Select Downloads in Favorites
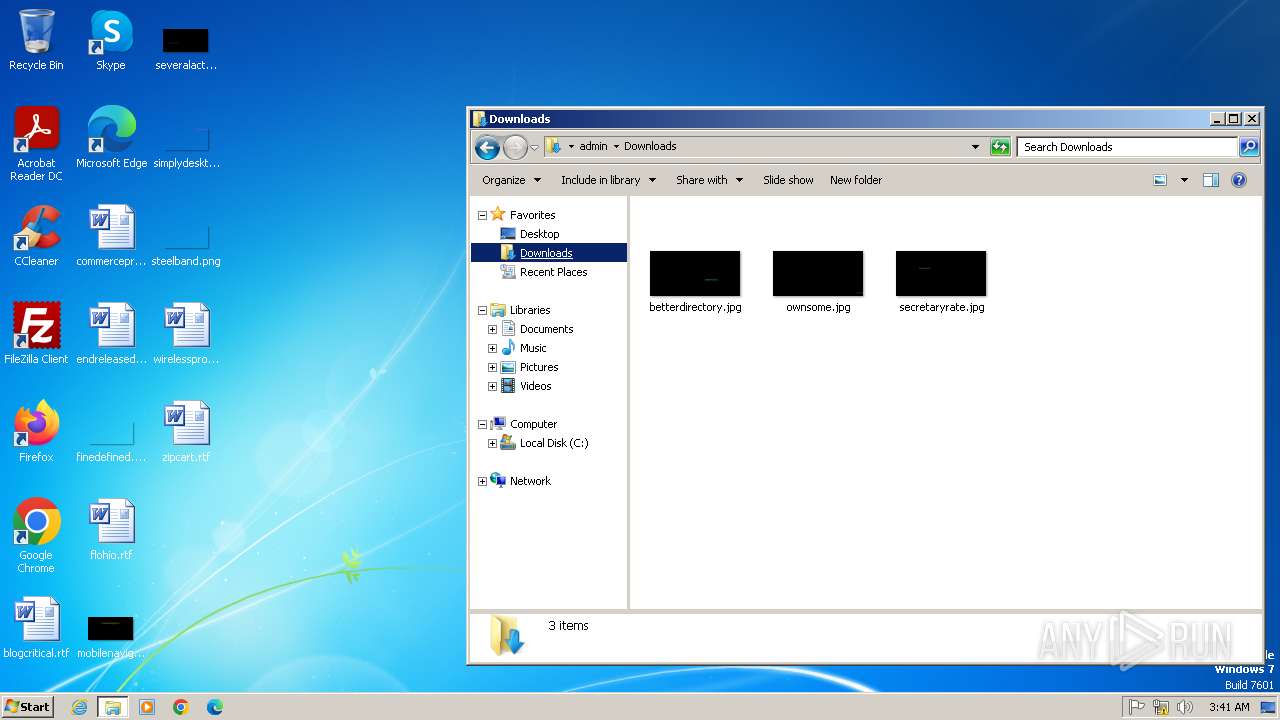Viewport: 1280px width, 720px height. pos(546,253)
